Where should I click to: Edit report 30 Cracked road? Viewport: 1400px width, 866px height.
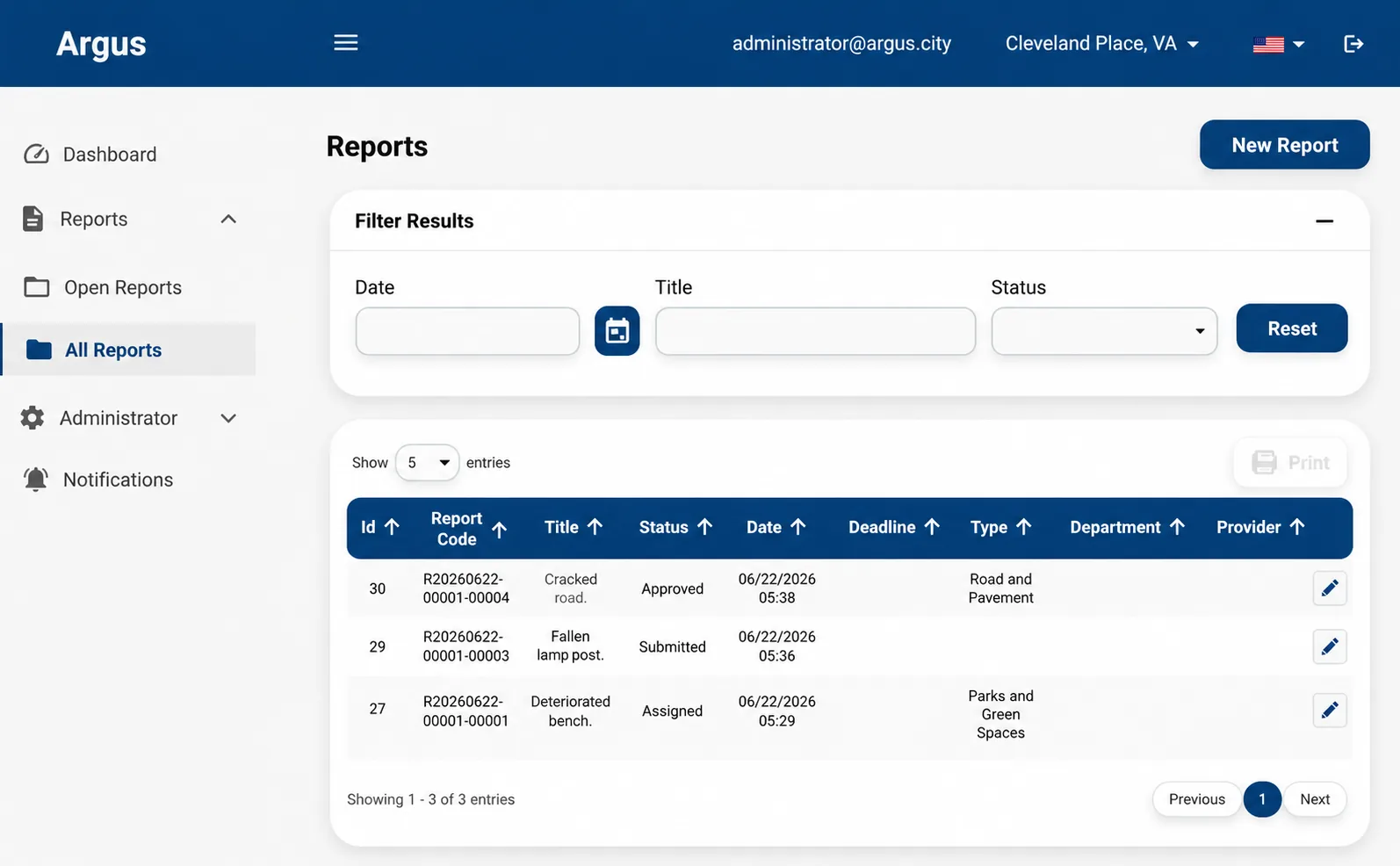pos(1330,588)
